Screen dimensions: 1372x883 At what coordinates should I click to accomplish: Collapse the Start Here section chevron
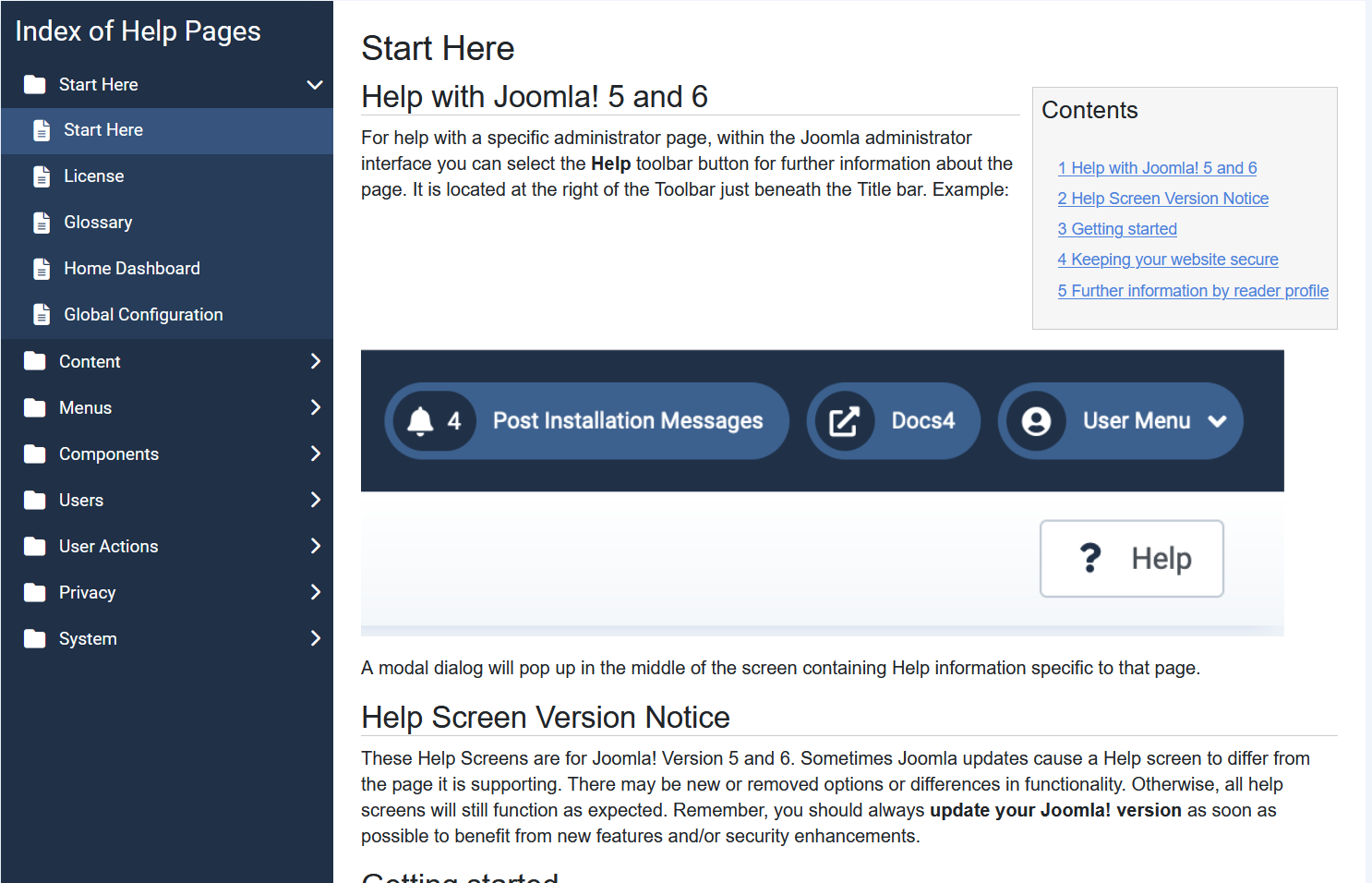point(315,85)
